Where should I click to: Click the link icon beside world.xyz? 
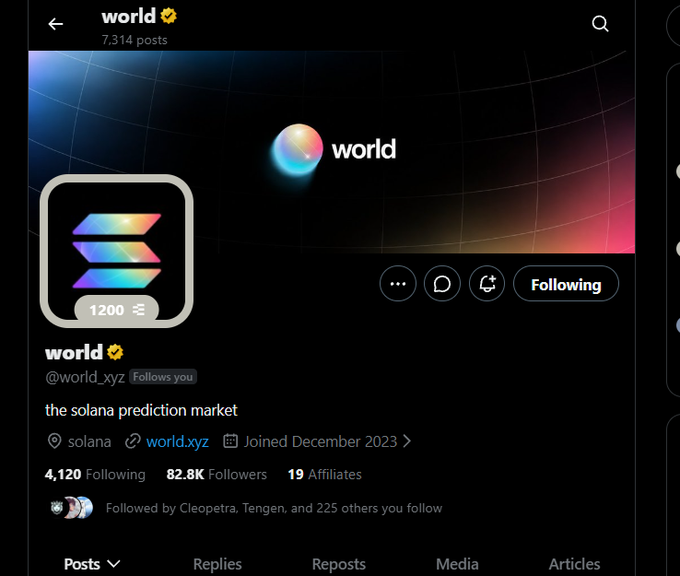133,442
